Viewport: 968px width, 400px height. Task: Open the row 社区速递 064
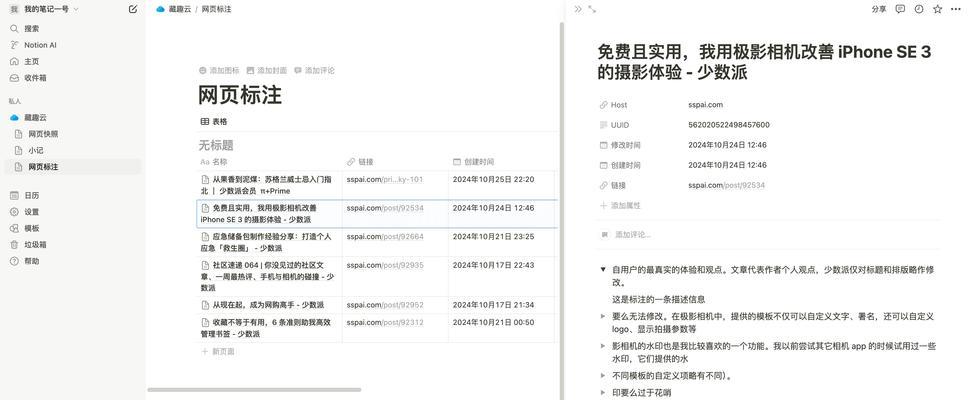coord(269,277)
